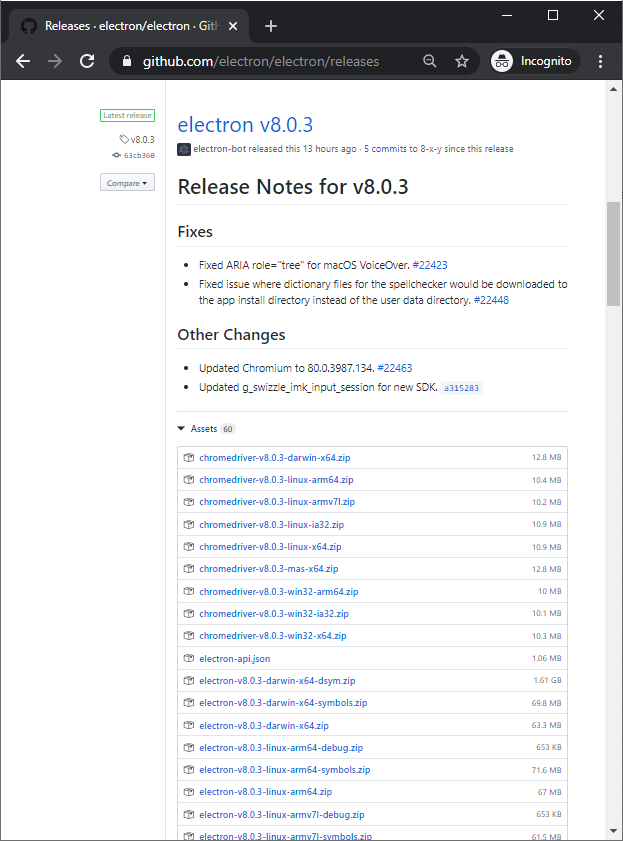Download electron-v8.0.3-darwin-x64.zip

(x=264, y=726)
